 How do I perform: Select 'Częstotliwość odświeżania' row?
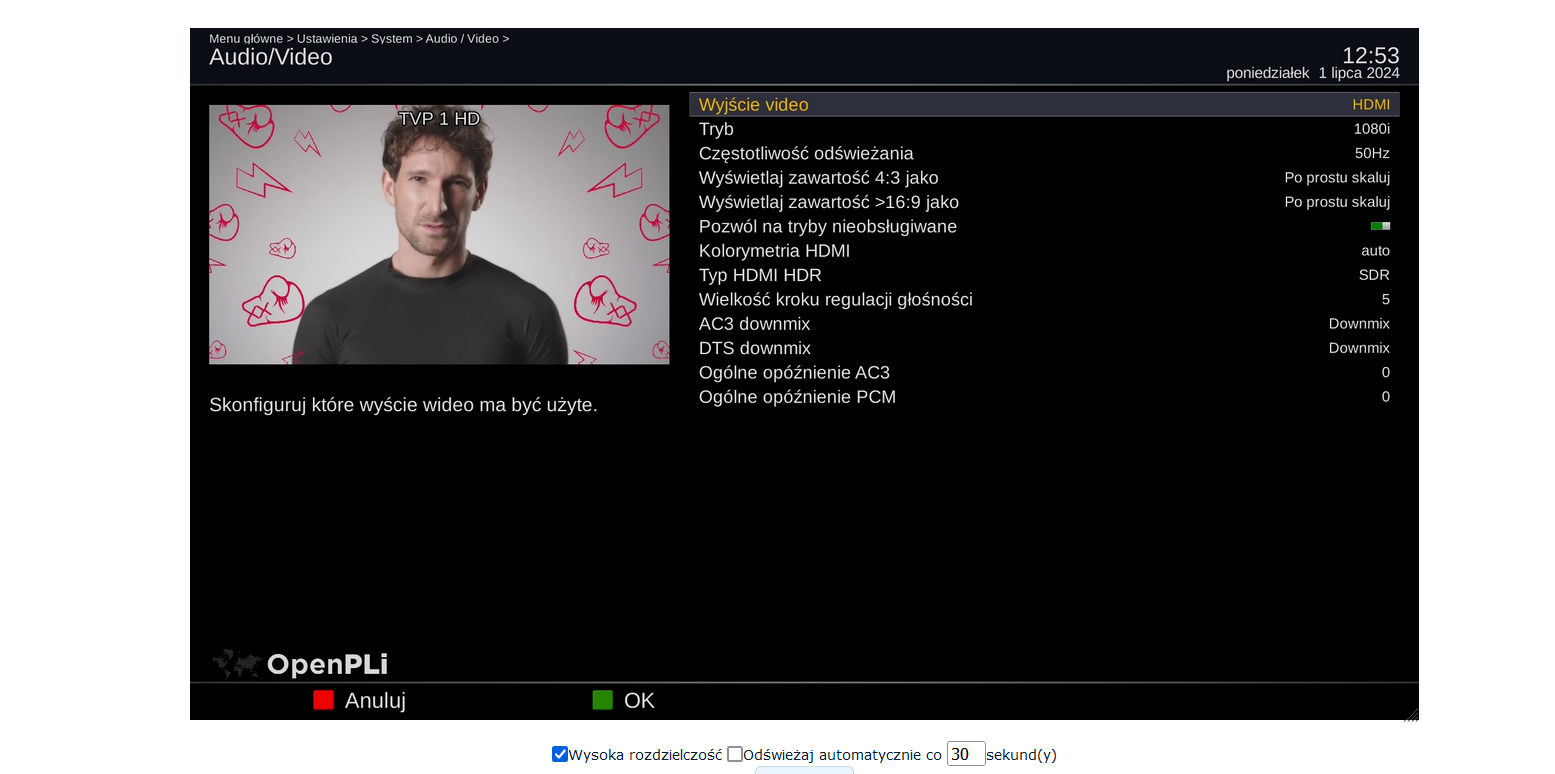1044,153
